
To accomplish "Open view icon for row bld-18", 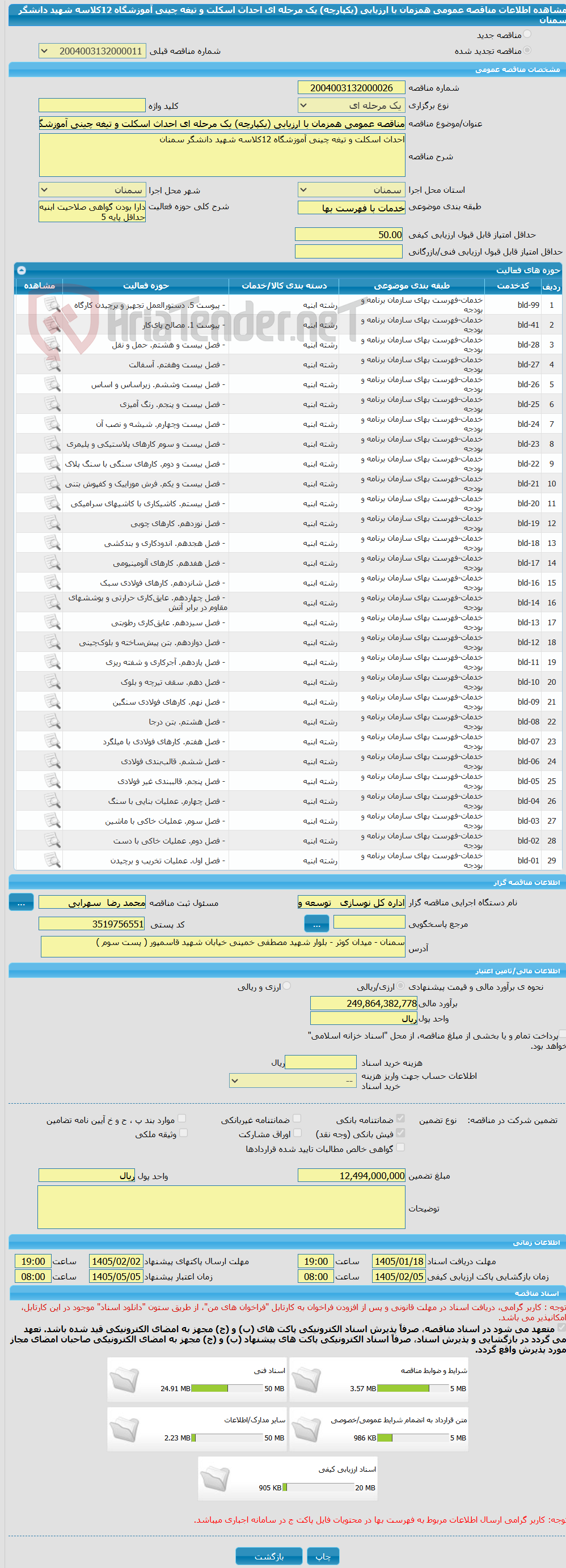I will pyautogui.click(x=52, y=543).
